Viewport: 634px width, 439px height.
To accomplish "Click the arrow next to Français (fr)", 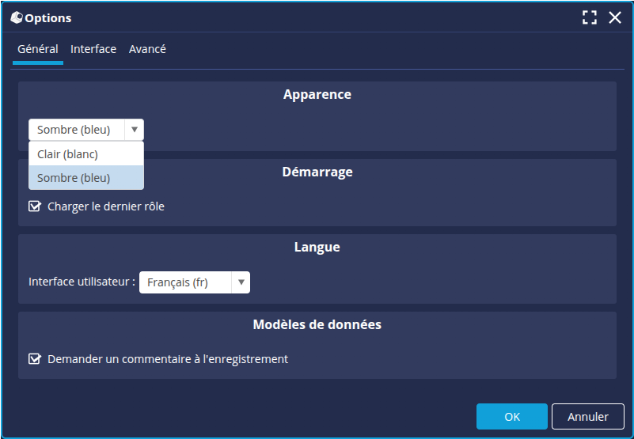I will coord(240,283).
